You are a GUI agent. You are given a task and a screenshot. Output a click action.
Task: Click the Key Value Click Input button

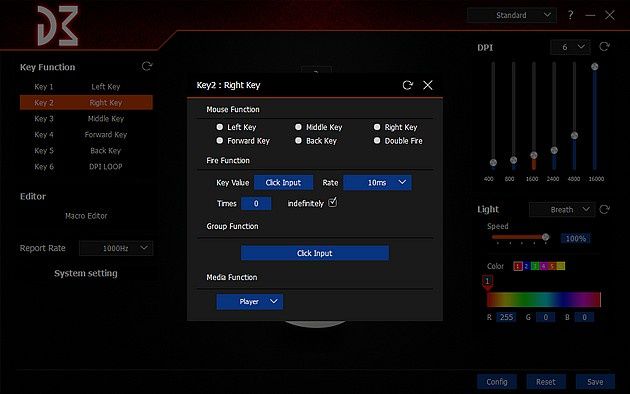(x=283, y=183)
